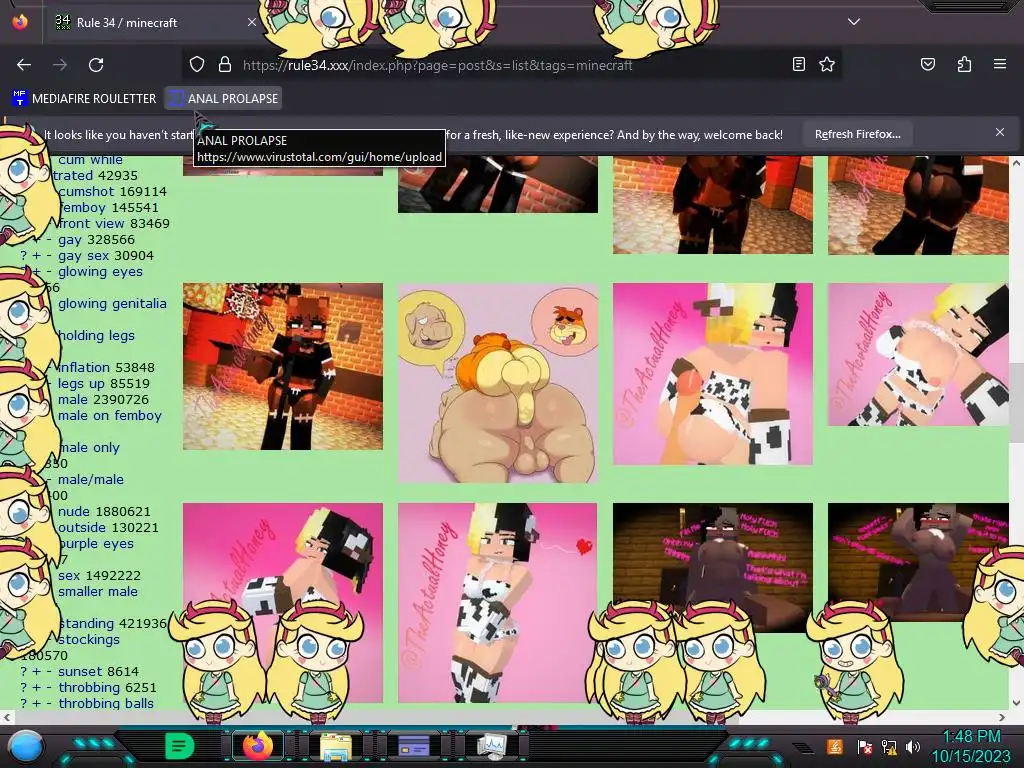
Task: Click the '+' link beside the throbbing tag
Action: pos(37,688)
